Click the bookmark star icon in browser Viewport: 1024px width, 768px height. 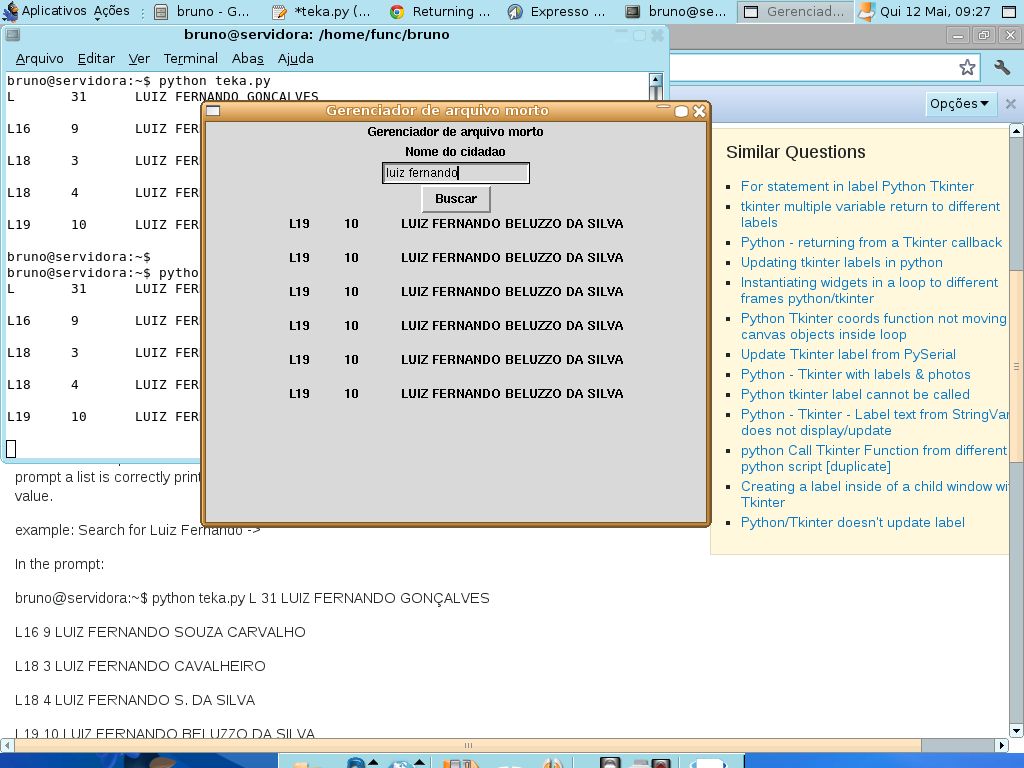coord(967,67)
